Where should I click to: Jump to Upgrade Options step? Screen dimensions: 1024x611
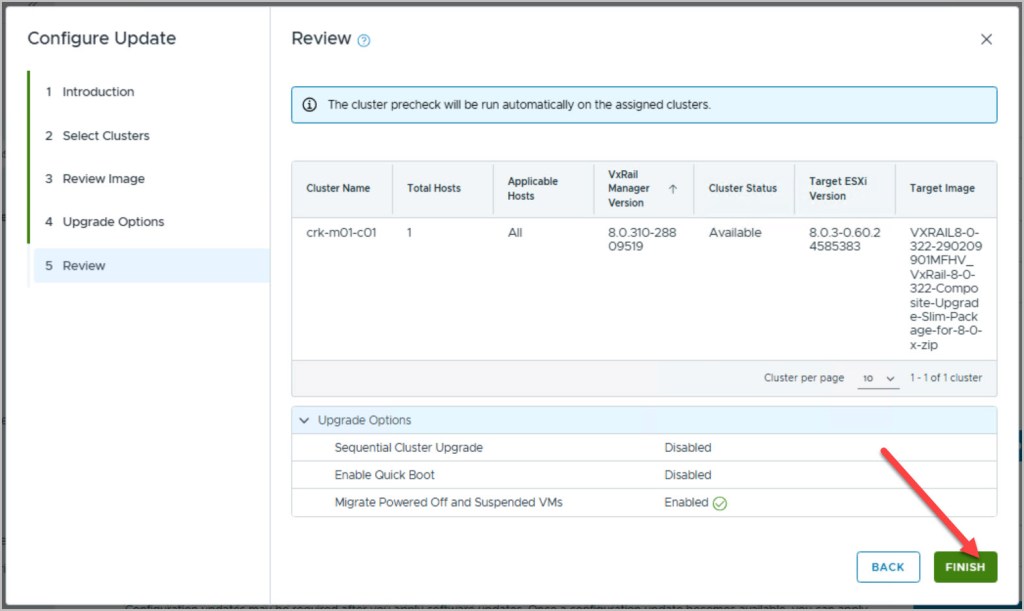click(113, 222)
